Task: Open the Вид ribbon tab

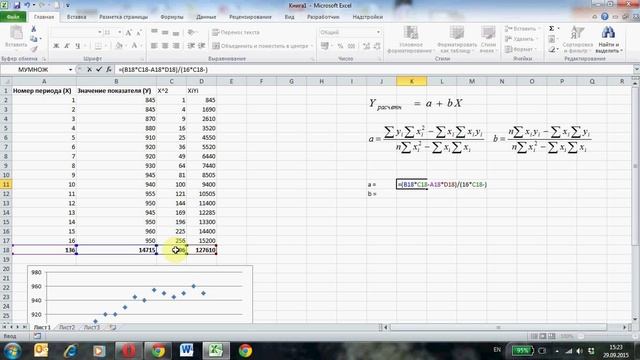Action: coord(289,17)
